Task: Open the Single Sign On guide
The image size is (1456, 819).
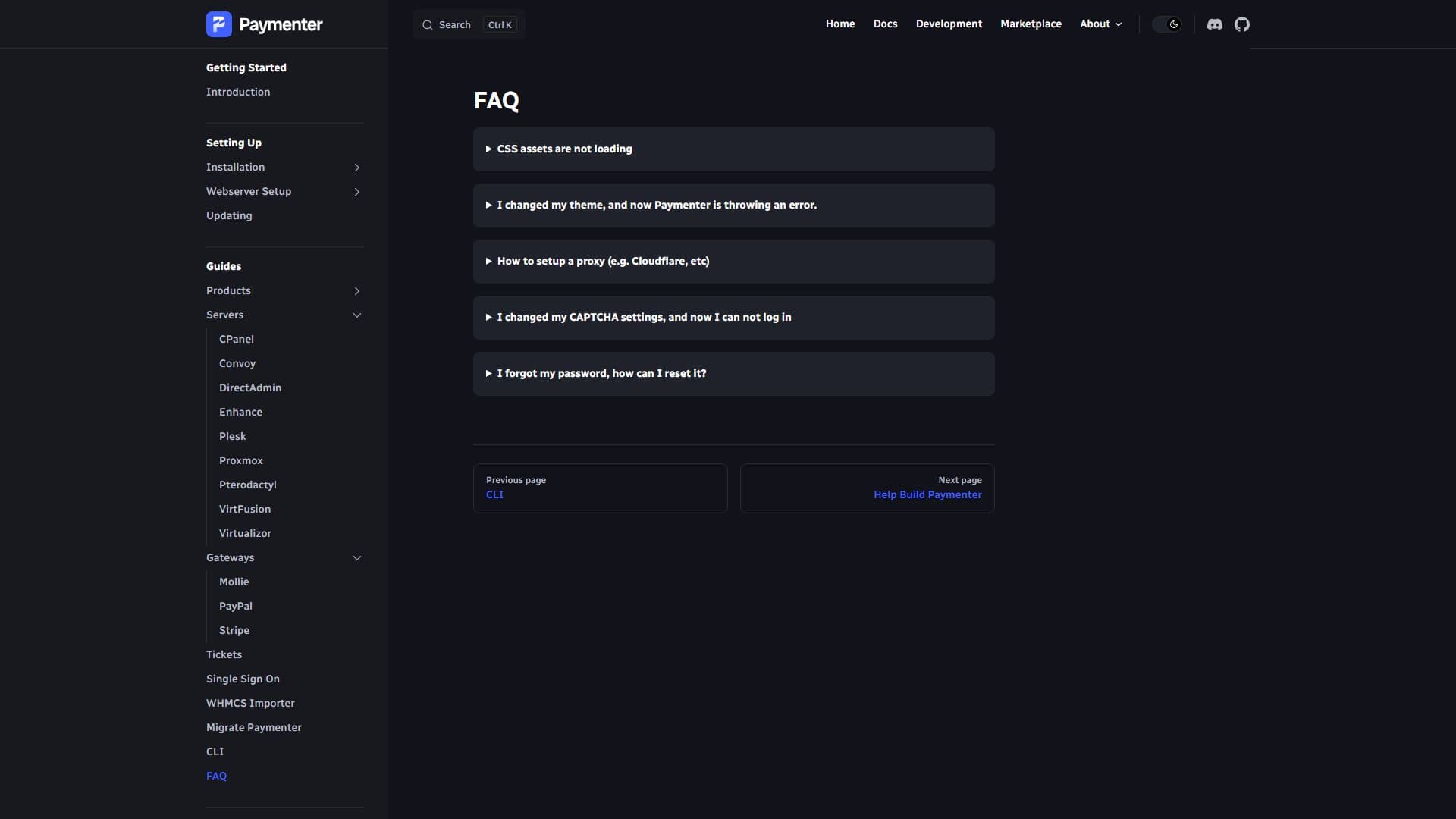Action: (x=243, y=679)
